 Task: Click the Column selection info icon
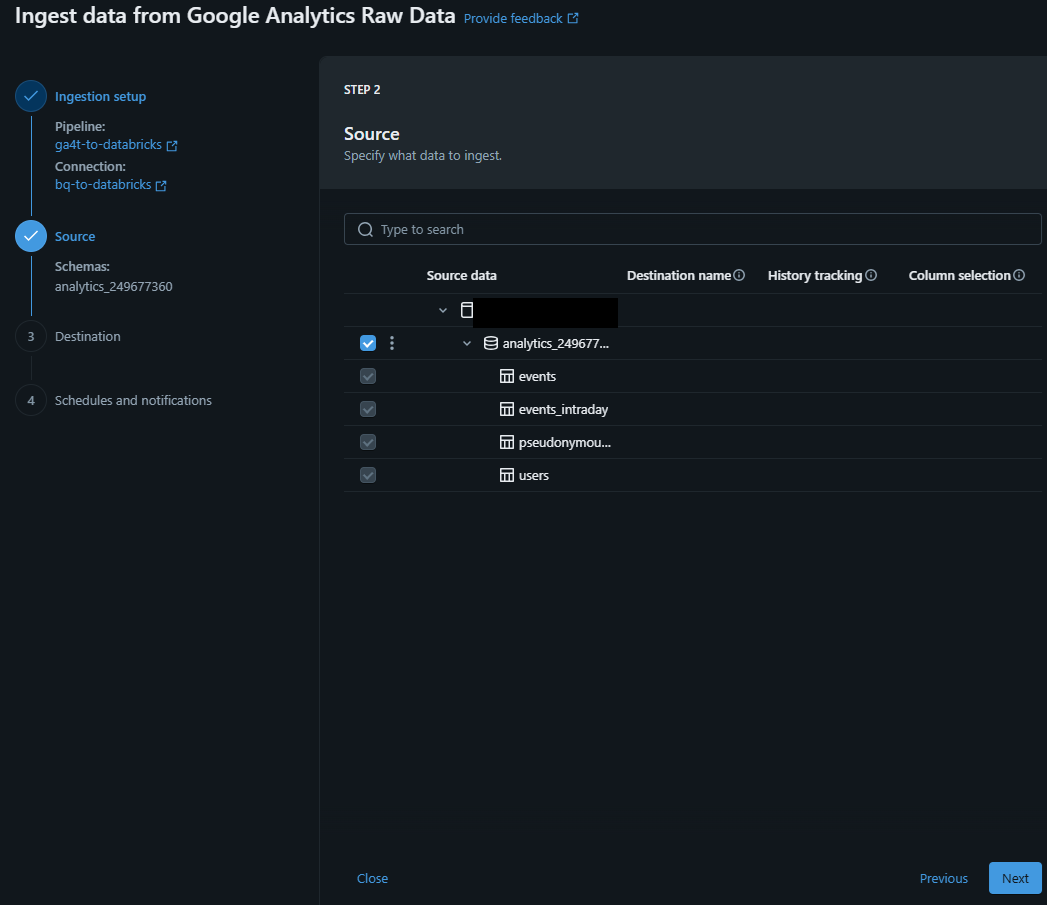(1019, 275)
